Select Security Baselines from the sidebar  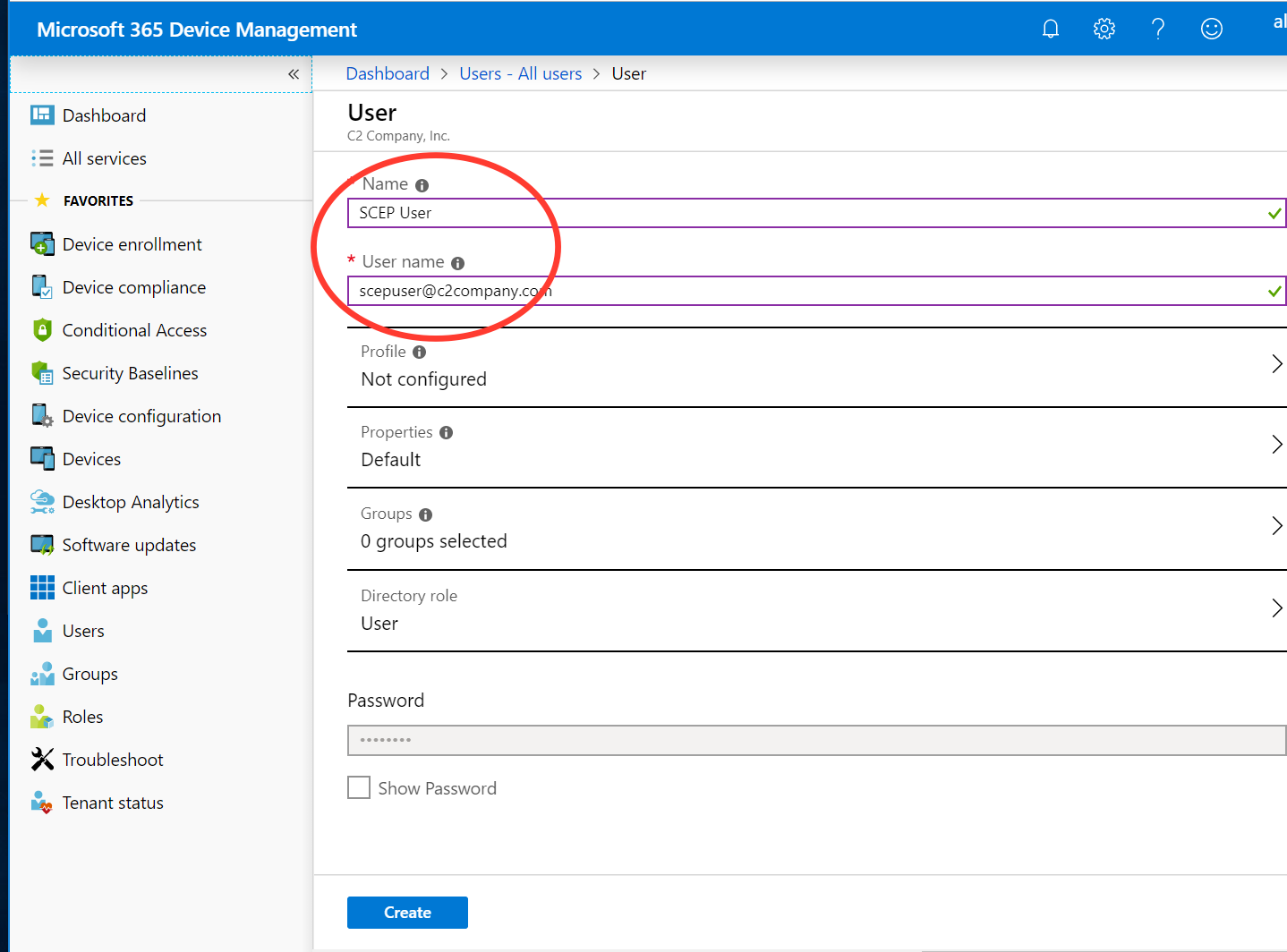pos(130,372)
